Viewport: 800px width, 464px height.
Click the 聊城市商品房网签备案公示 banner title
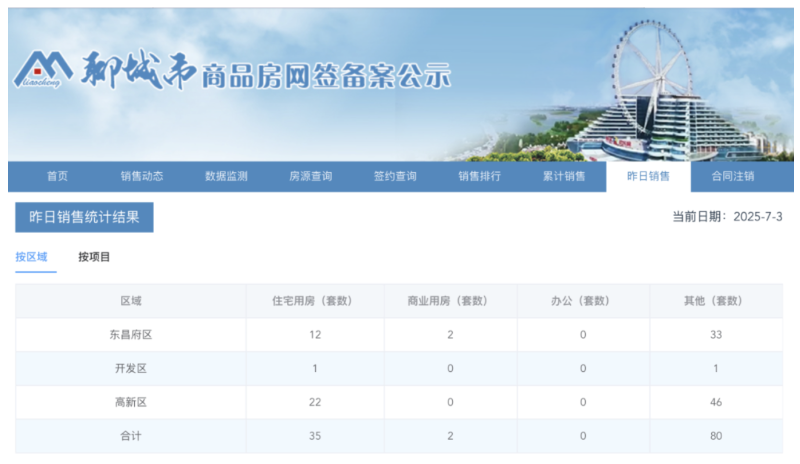coord(266,71)
